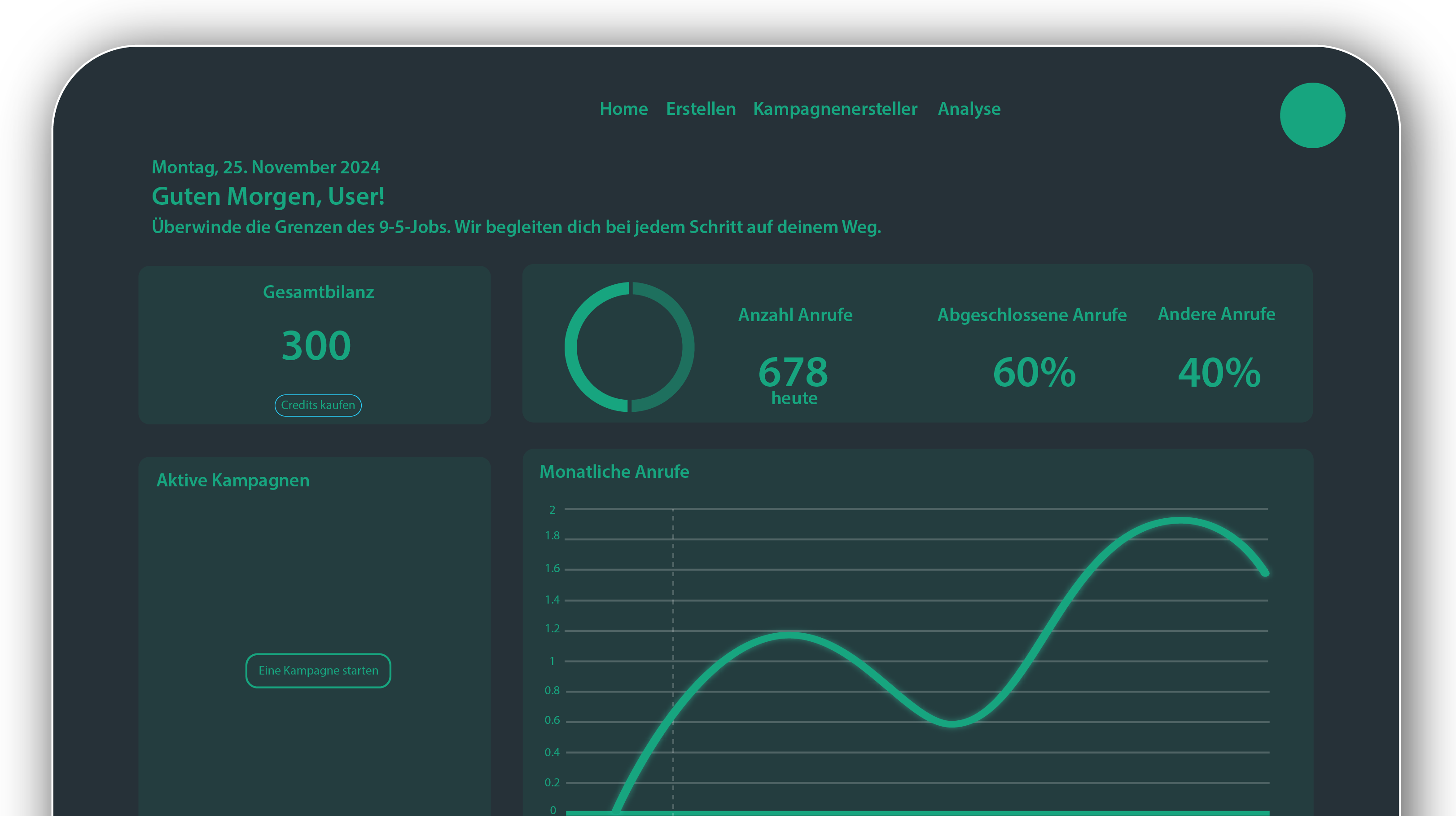Click the Gesamtbilanz value 300
Screen dimensions: 1456x816
(x=316, y=345)
